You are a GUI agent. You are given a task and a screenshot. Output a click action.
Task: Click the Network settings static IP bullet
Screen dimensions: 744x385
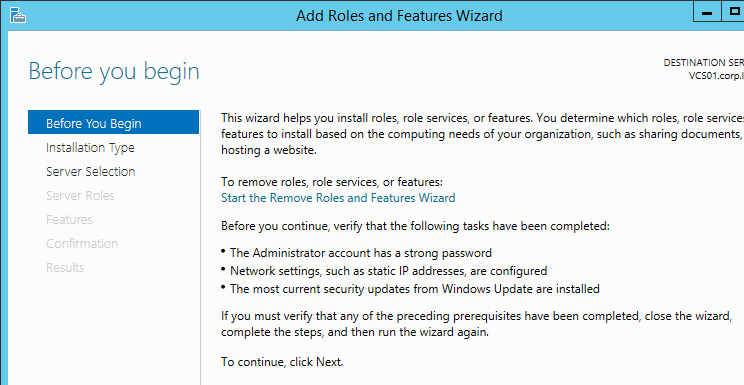pyautogui.click(x=384, y=271)
